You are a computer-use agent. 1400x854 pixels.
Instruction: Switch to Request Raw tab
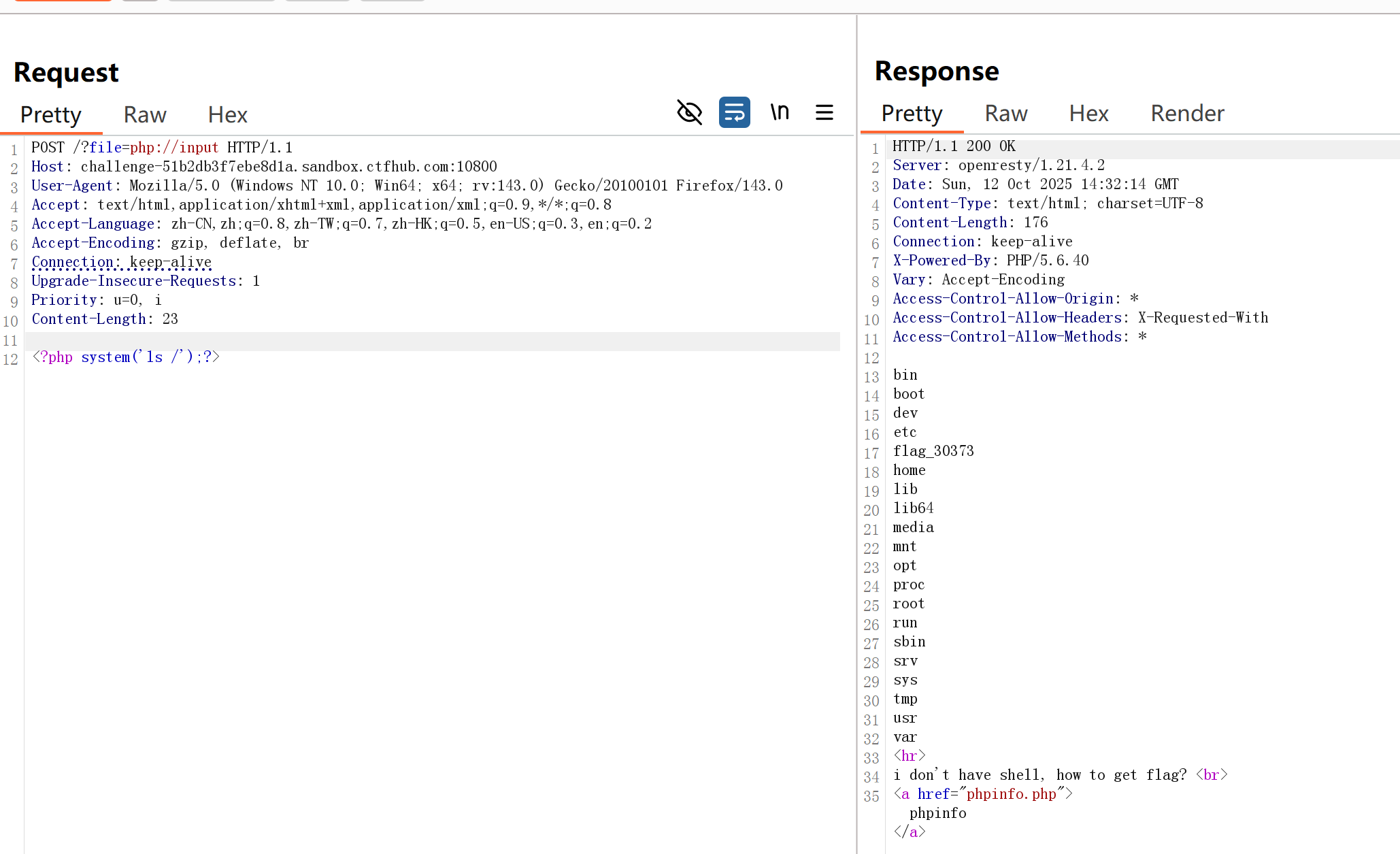coord(145,115)
